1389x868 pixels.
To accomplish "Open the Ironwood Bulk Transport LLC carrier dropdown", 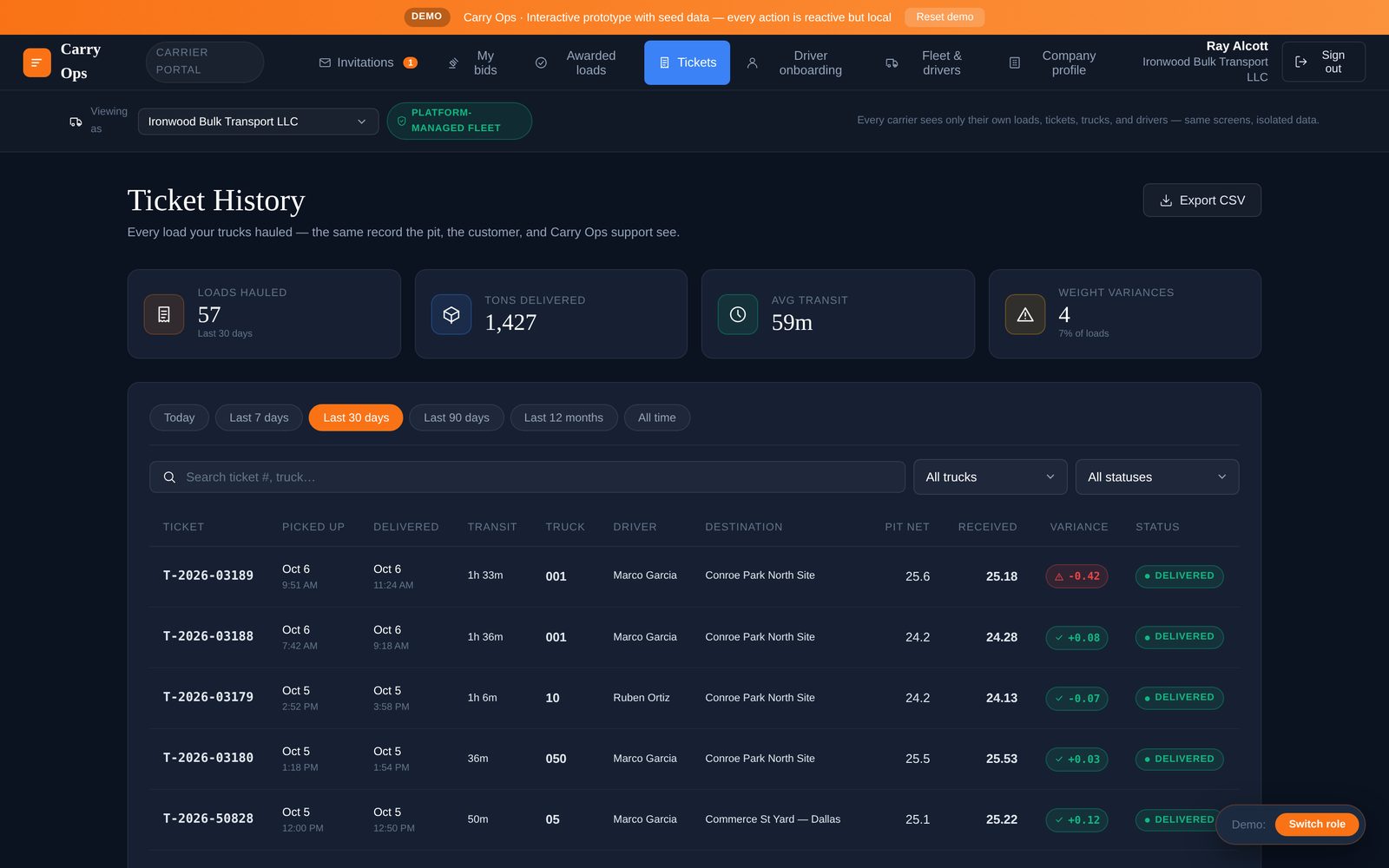I will point(258,122).
